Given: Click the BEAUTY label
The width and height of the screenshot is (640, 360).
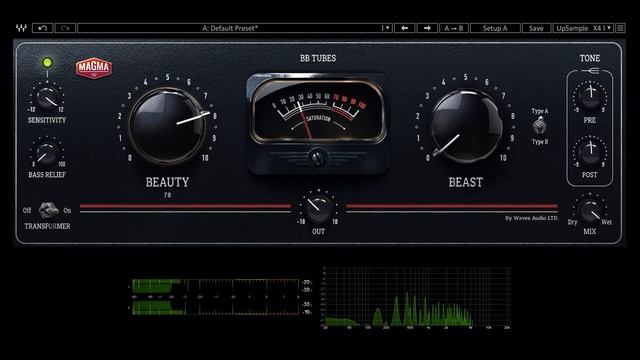Looking at the screenshot, I should tap(167, 182).
